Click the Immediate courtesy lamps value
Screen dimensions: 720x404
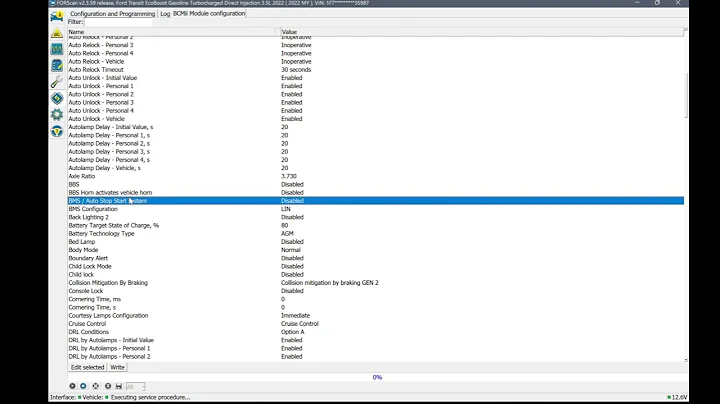click(x=296, y=315)
